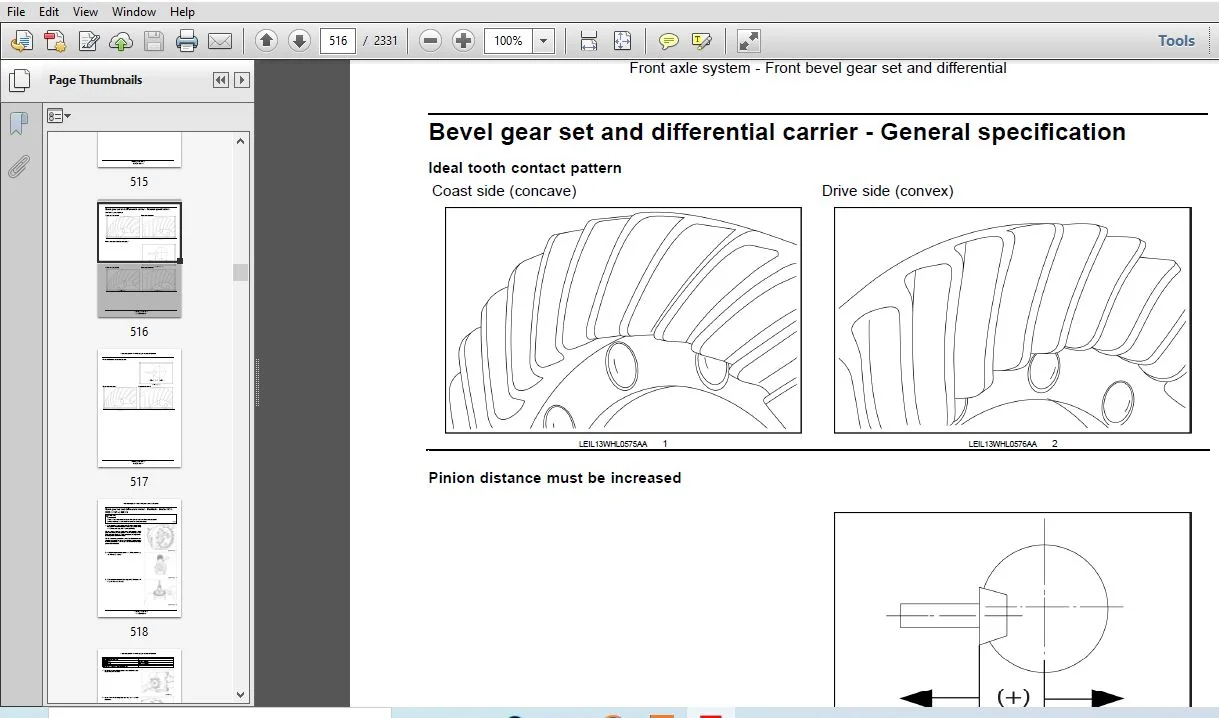The height and width of the screenshot is (718, 1219).
Task: Click the 'Bevel gear set and differential carrier' heading
Action: click(x=777, y=132)
